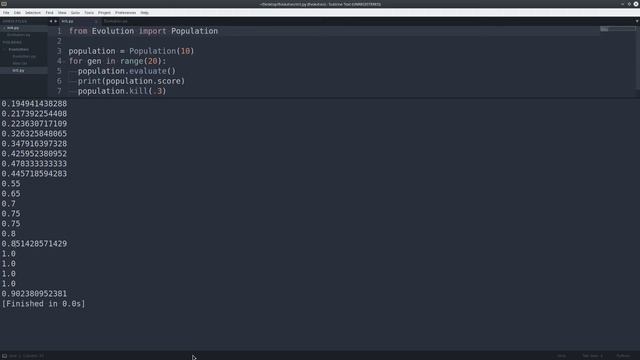
Task: Open the Project menu
Action: tap(104, 13)
